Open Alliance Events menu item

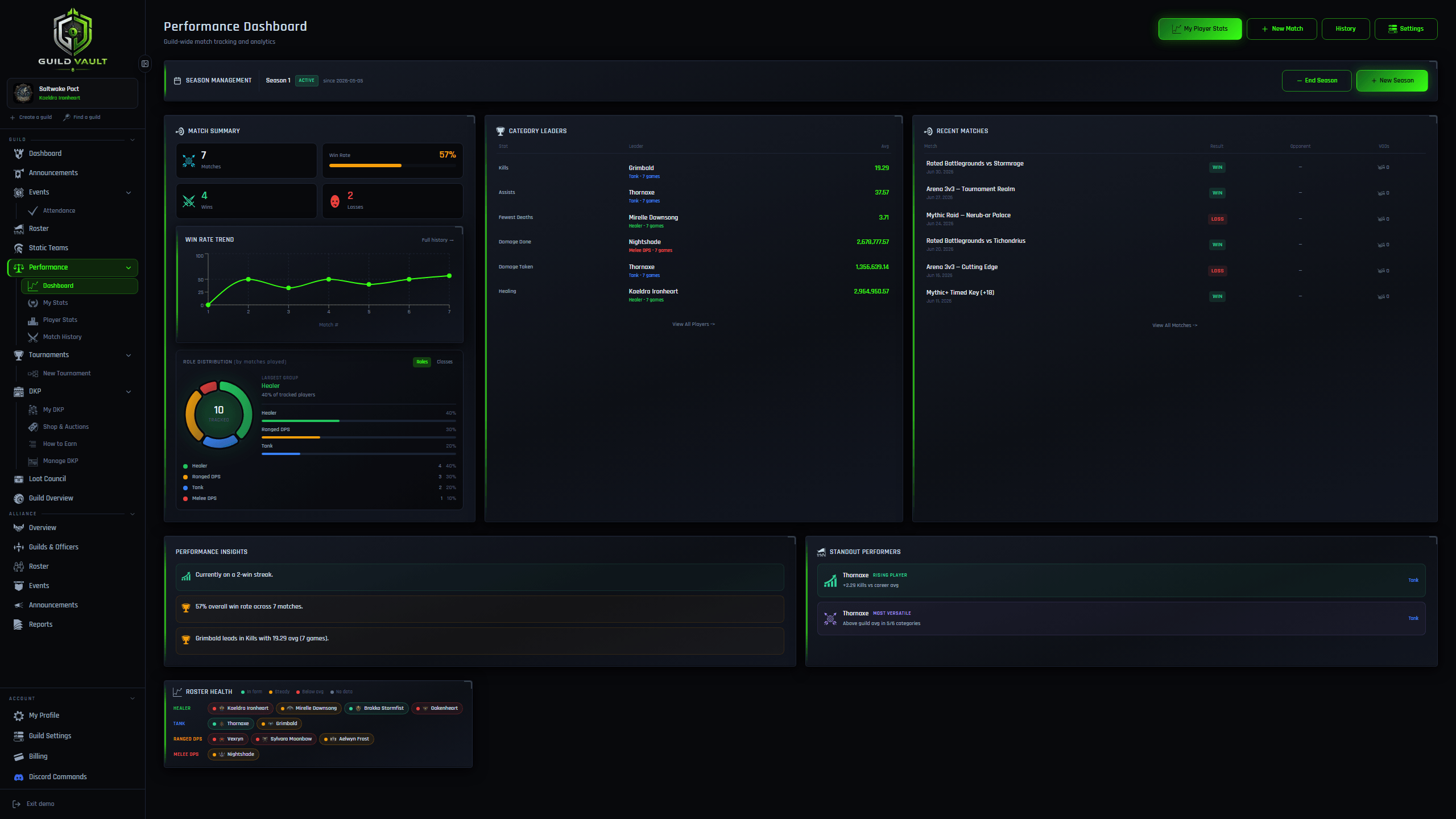[73, 586]
